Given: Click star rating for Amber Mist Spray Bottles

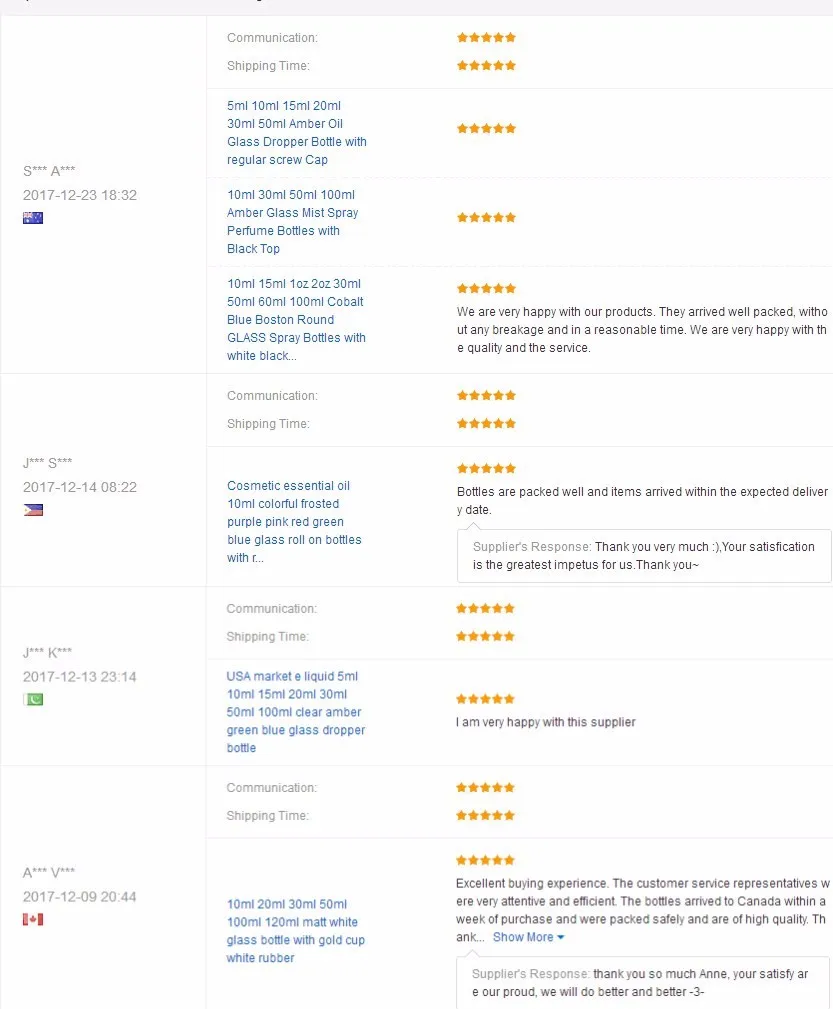Looking at the screenshot, I should tap(486, 218).
